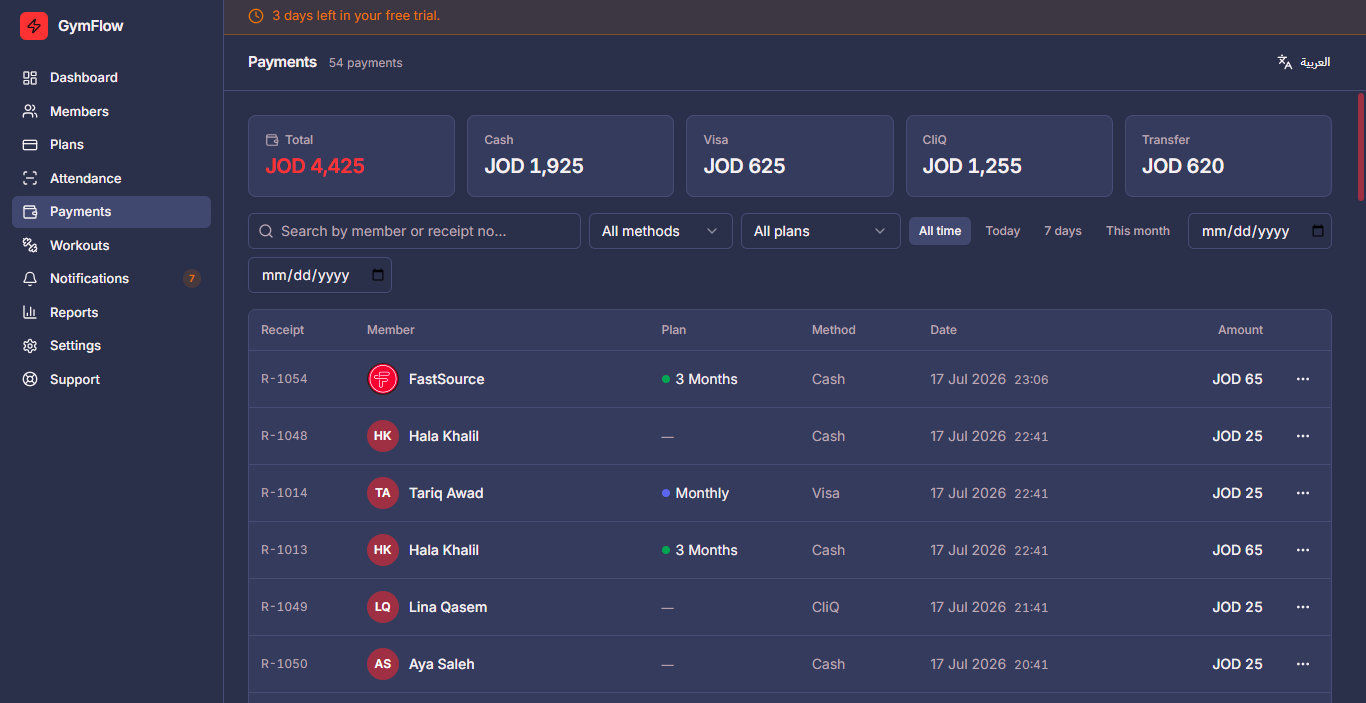Click the second date input below search
The width and height of the screenshot is (1366, 703).
tap(320, 275)
